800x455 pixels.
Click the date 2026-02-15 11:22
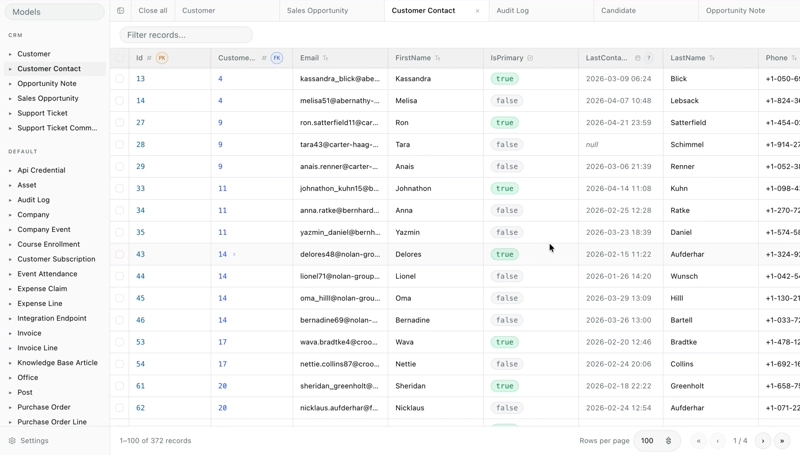(x=618, y=254)
